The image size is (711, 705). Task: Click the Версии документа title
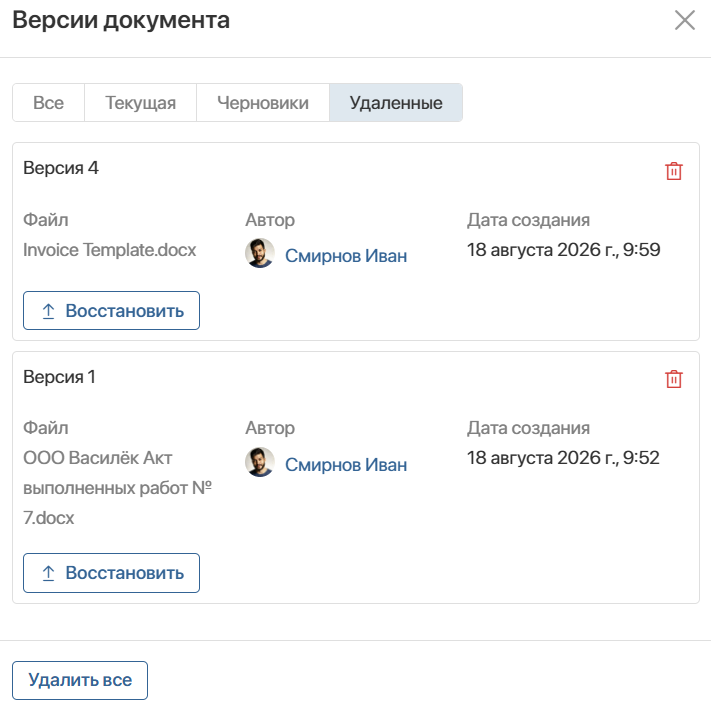[x=121, y=20]
